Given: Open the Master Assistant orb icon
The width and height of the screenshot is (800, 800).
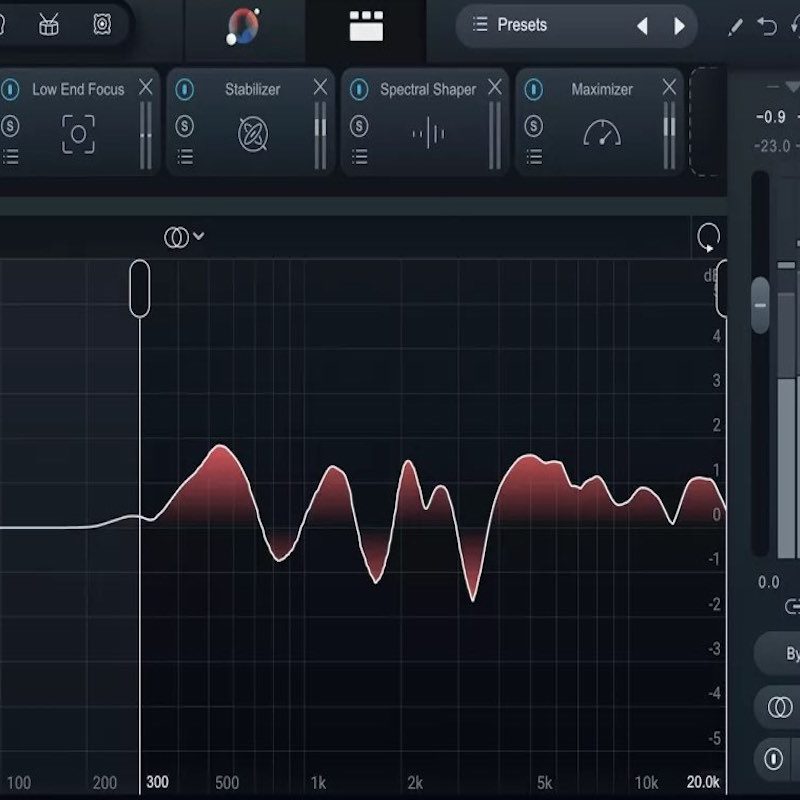Looking at the screenshot, I should (x=243, y=26).
